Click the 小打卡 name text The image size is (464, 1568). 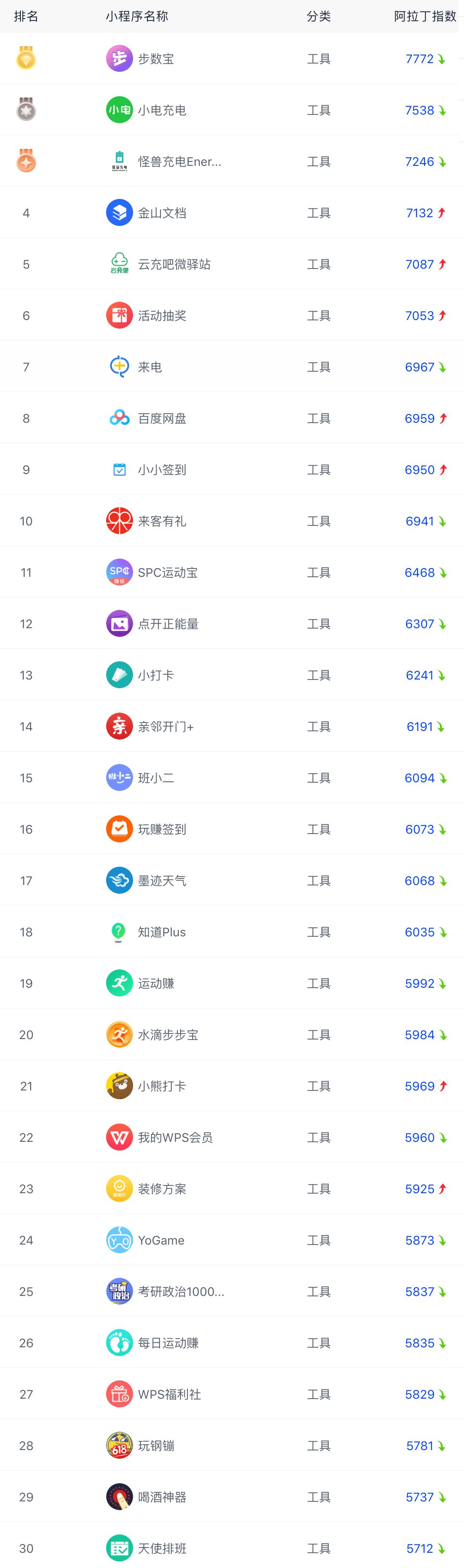click(156, 676)
